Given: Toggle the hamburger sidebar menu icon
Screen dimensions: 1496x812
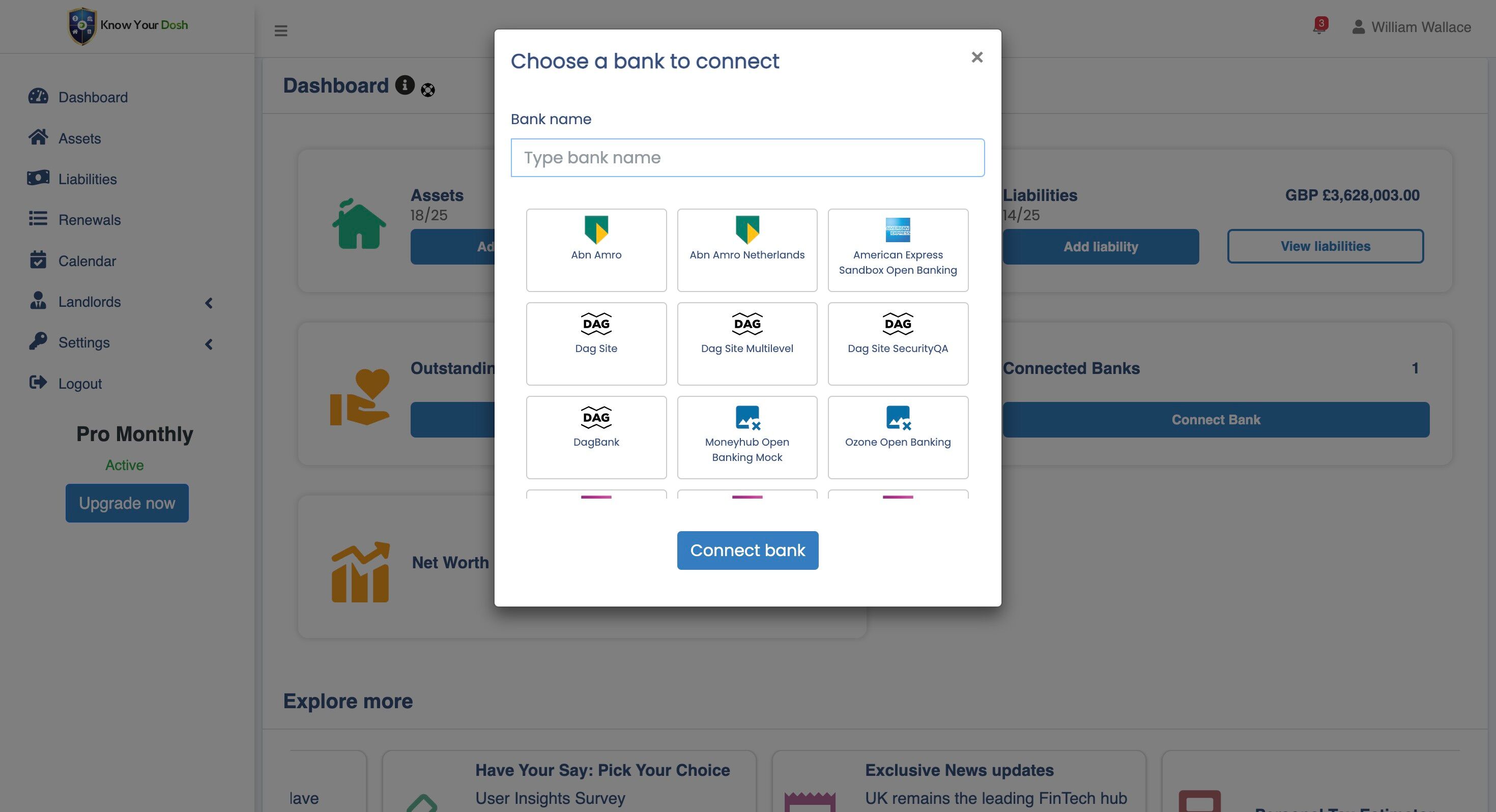Looking at the screenshot, I should point(280,31).
